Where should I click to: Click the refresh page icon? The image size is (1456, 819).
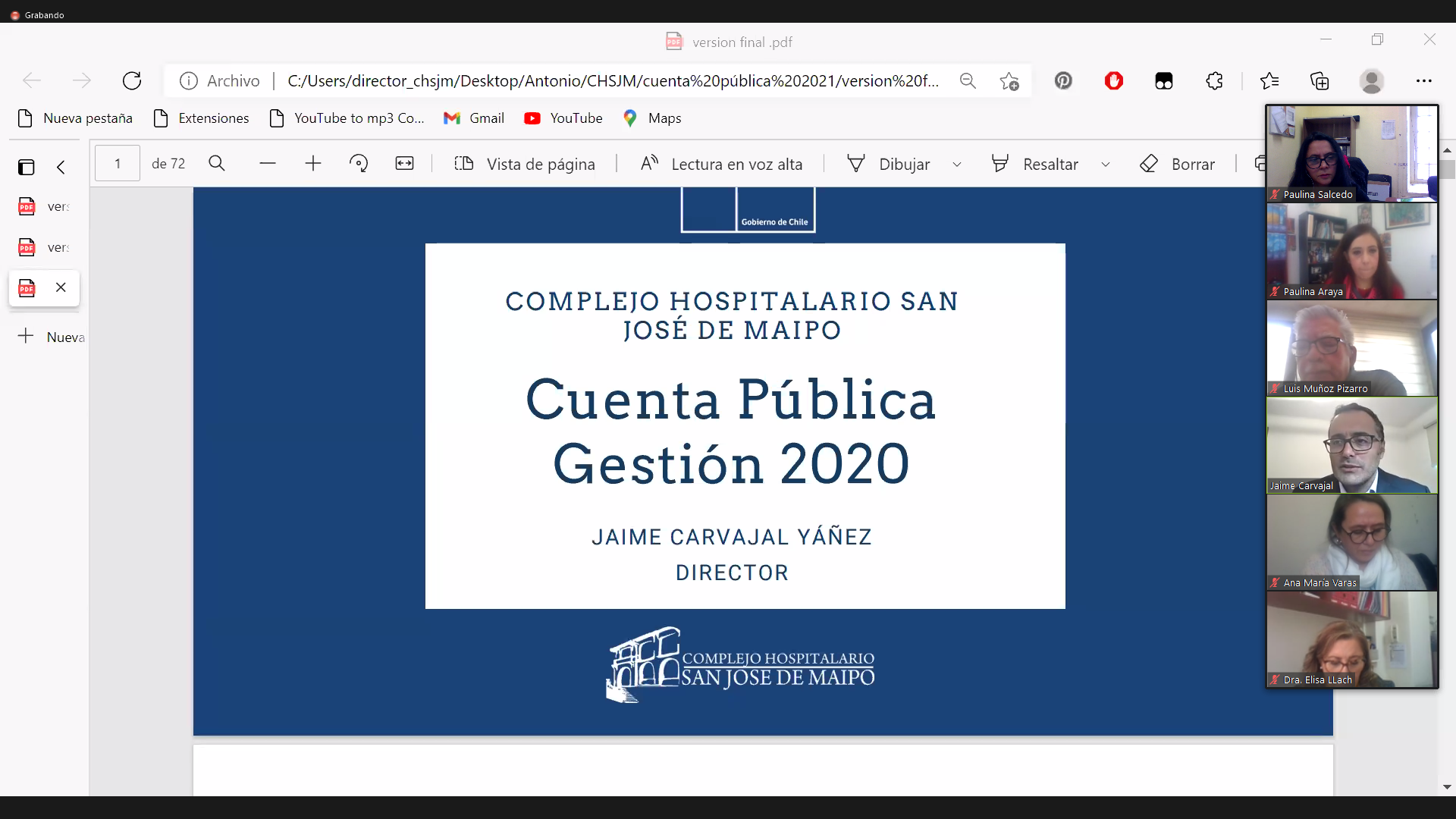[132, 80]
